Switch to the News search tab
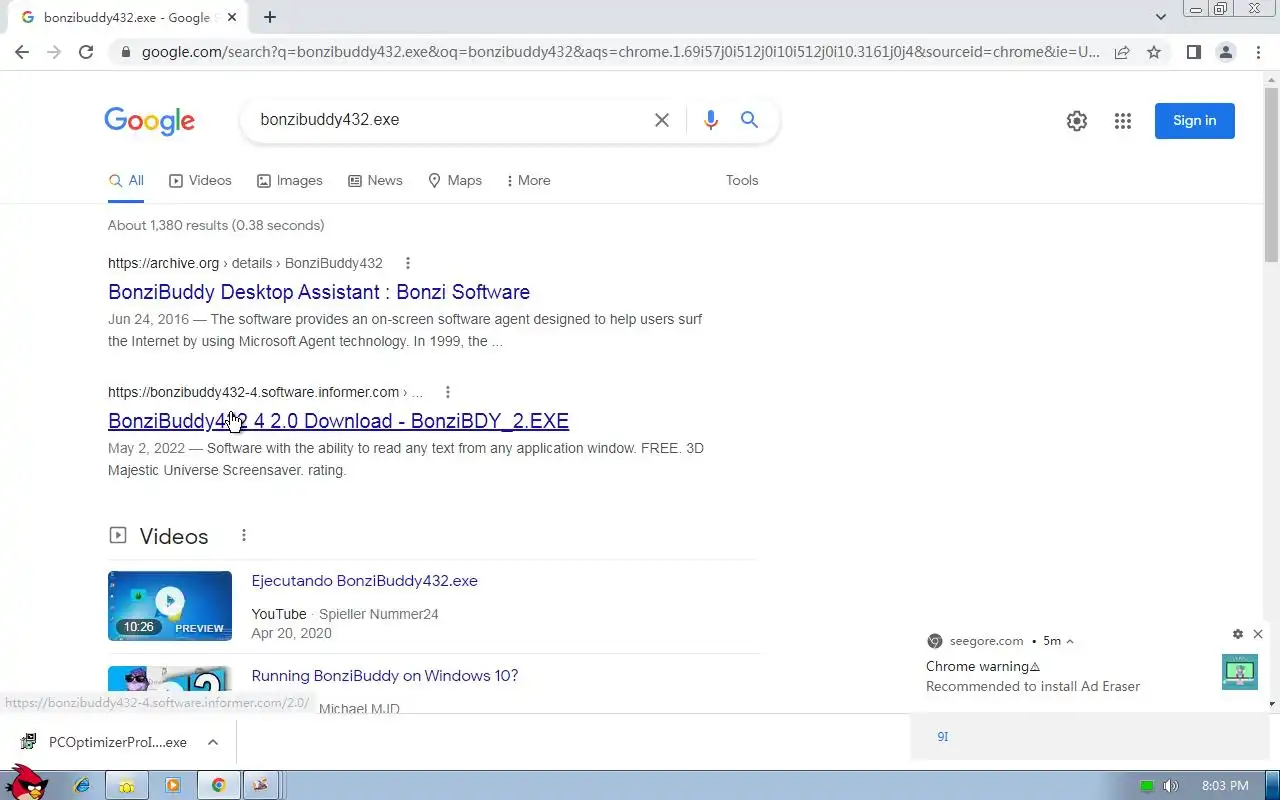This screenshot has width=1280, height=800. tap(375, 180)
